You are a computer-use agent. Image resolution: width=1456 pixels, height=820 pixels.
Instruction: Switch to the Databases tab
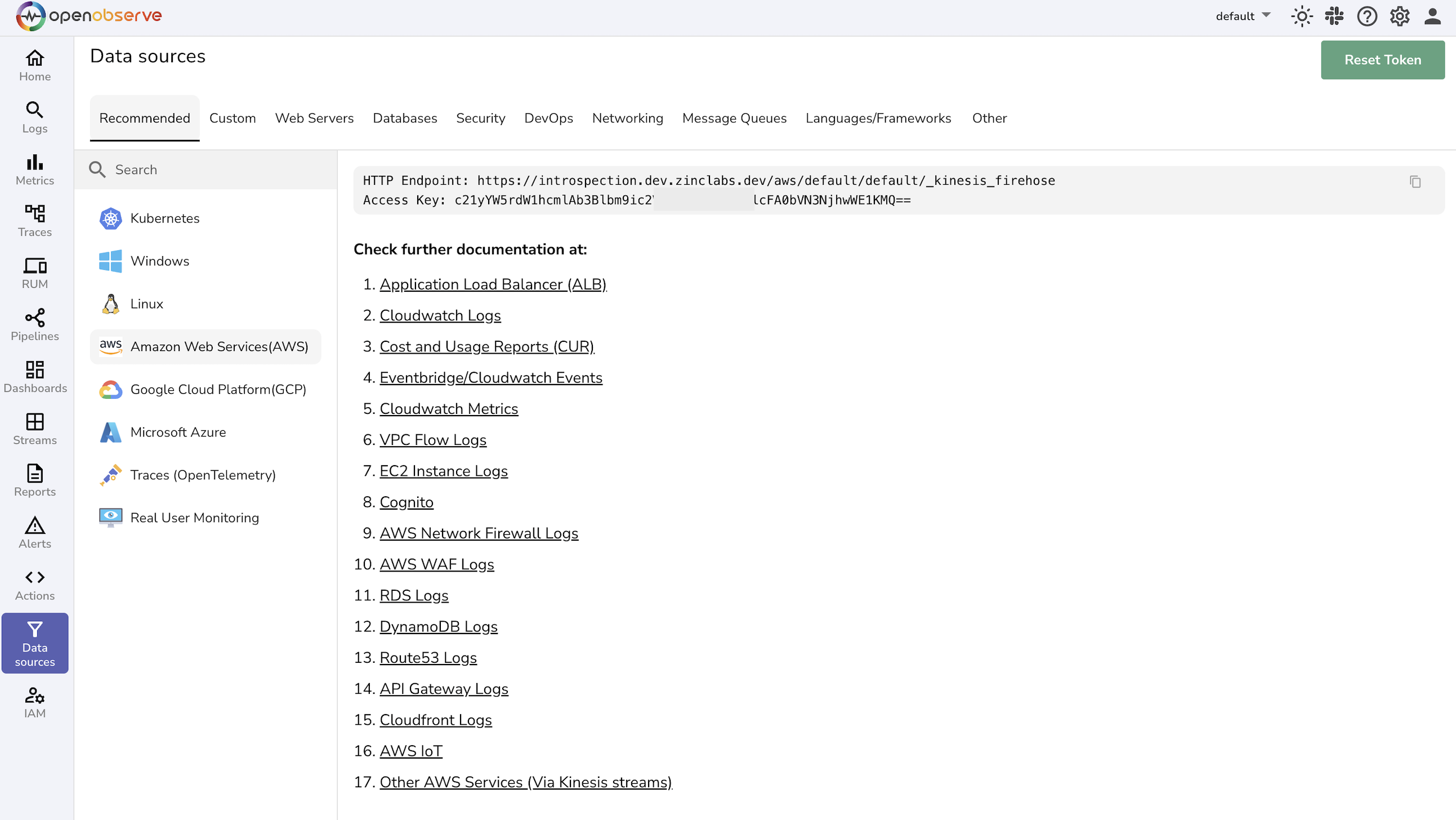(x=405, y=118)
